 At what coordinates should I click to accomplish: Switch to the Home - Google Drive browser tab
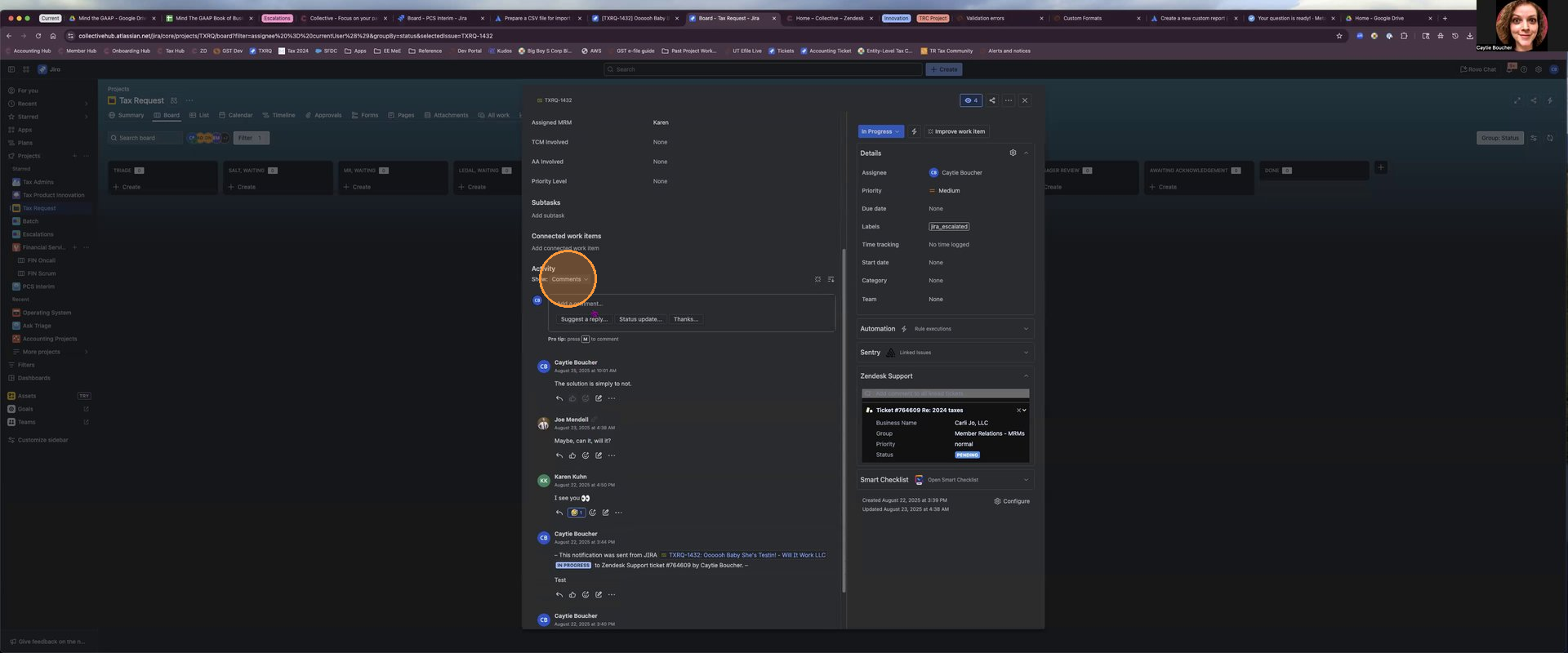pyautogui.click(x=1387, y=18)
